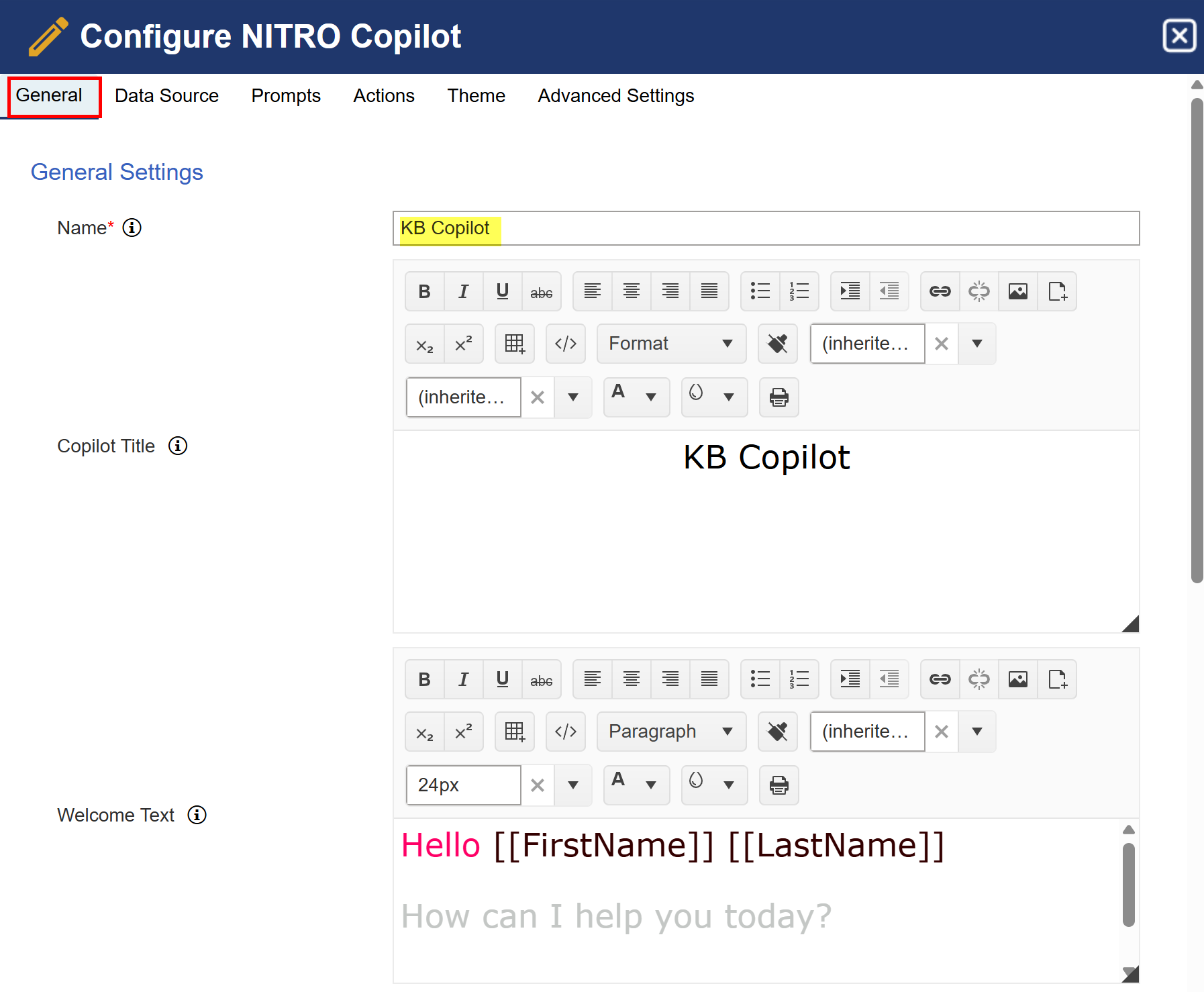Screen dimensions: 1204x992
Task: Center align text in Copilot Title editor
Action: (631, 291)
